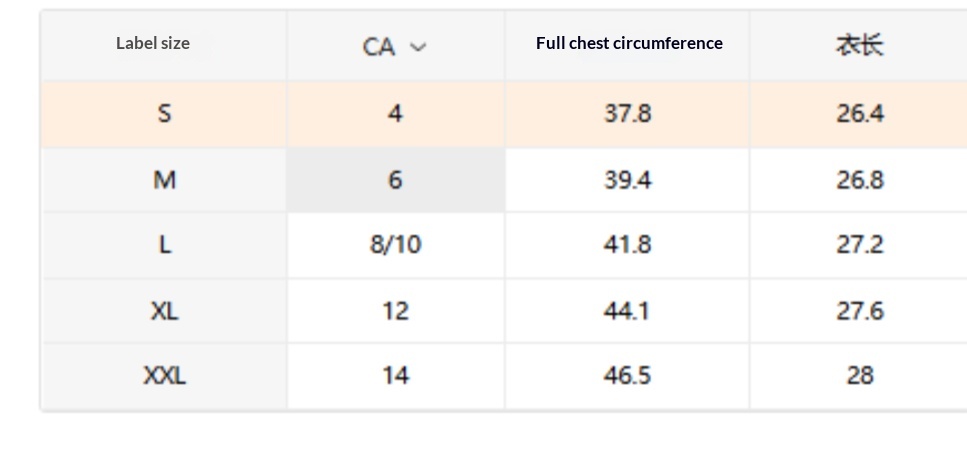Click the CA size 14 cell
967x459 pixels.
click(x=395, y=376)
